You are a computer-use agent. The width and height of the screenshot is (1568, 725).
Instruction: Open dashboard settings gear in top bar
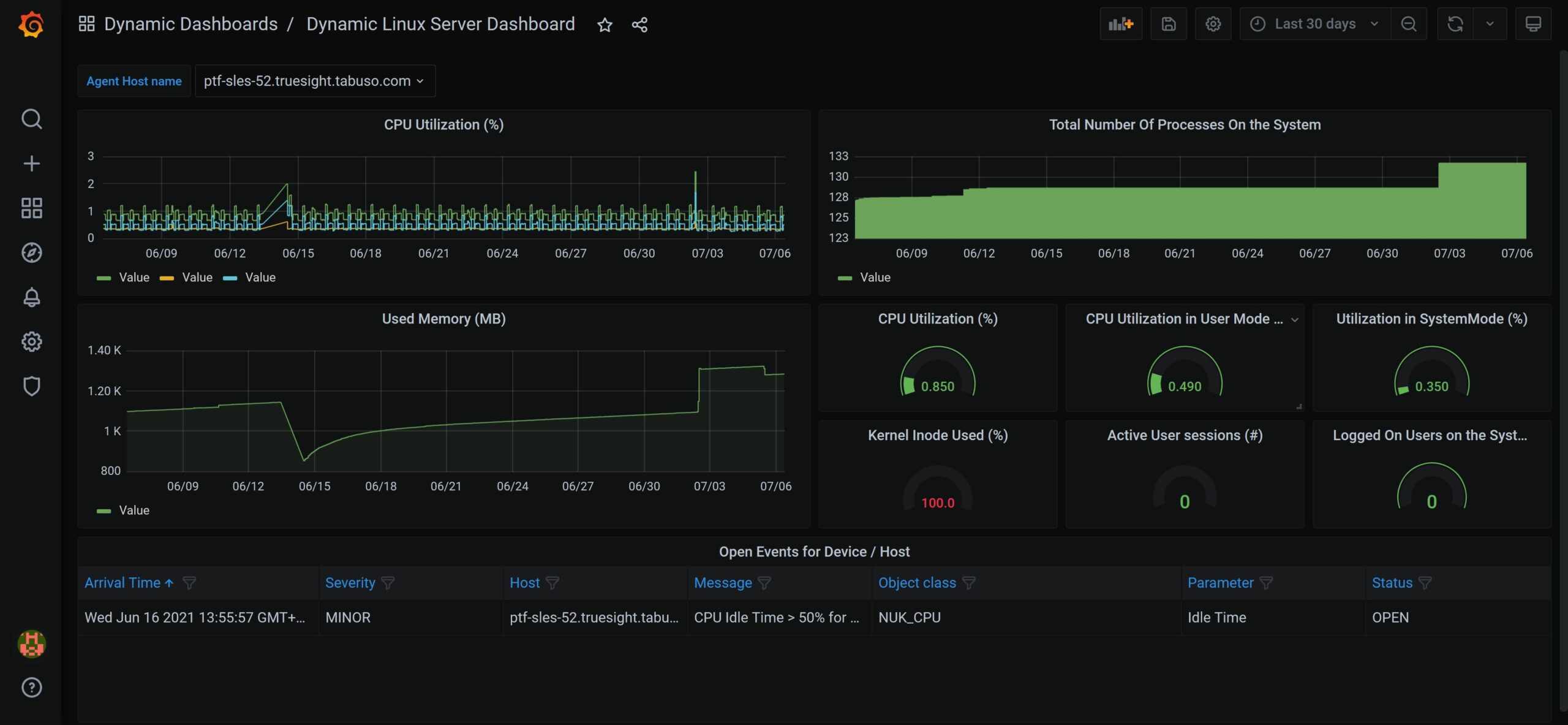pos(1213,24)
